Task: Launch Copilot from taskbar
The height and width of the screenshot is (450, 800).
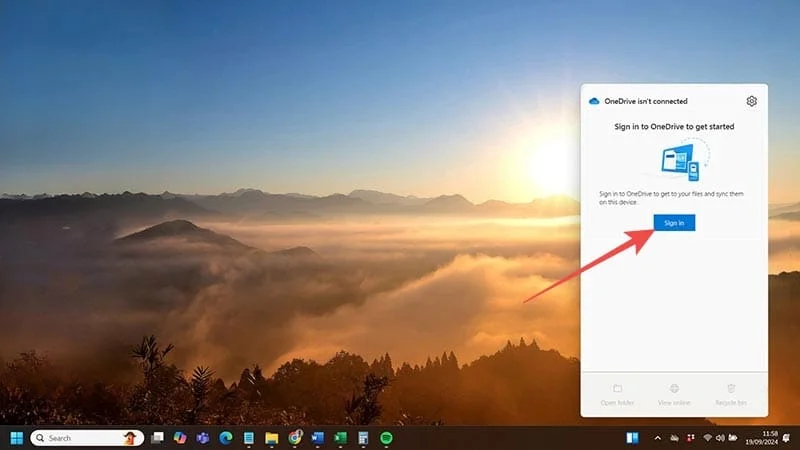Action: pos(180,438)
